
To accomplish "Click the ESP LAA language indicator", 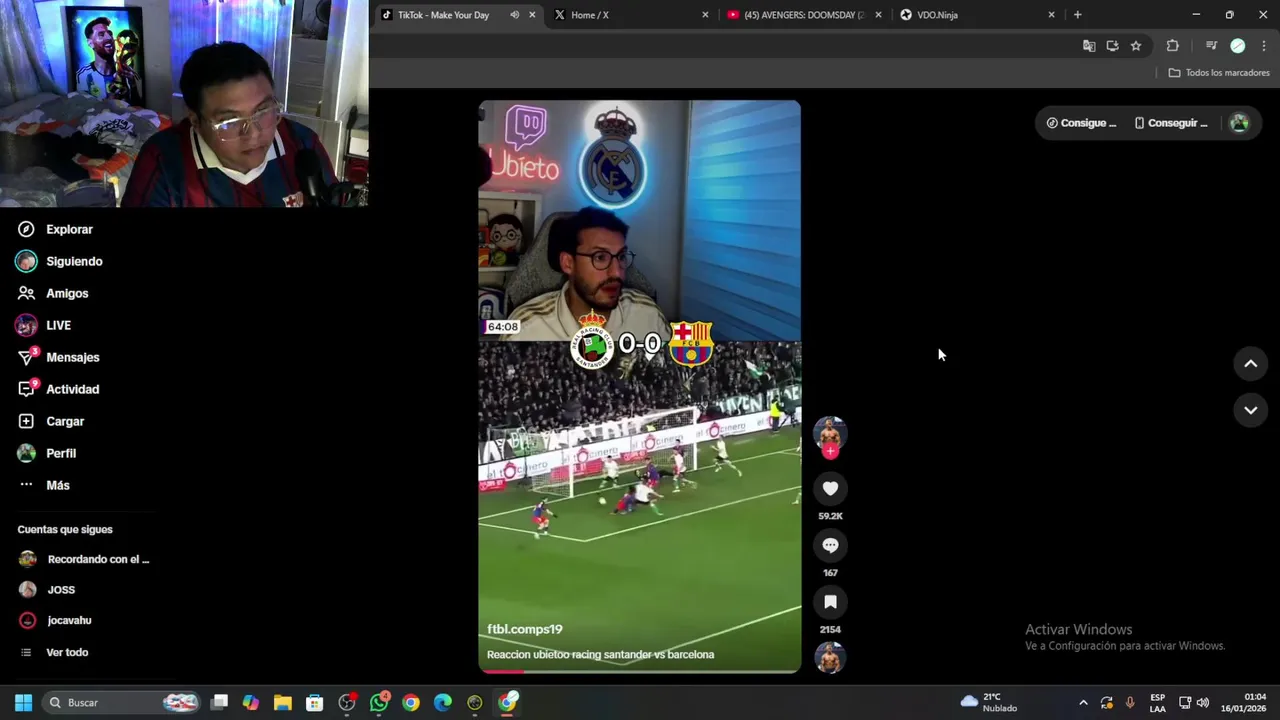I will tap(1158, 703).
